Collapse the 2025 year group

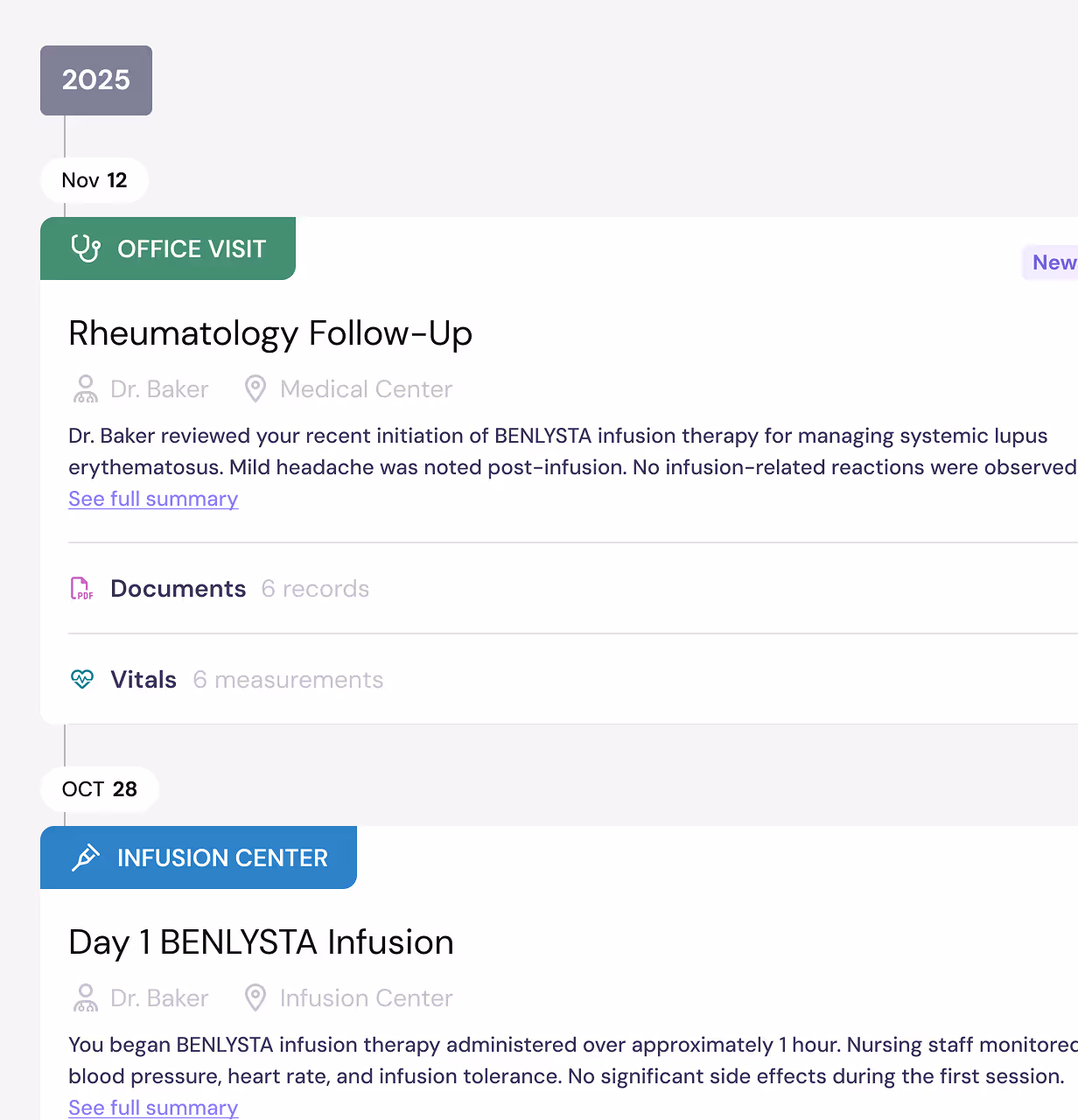pyautogui.click(x=95, y=80)
